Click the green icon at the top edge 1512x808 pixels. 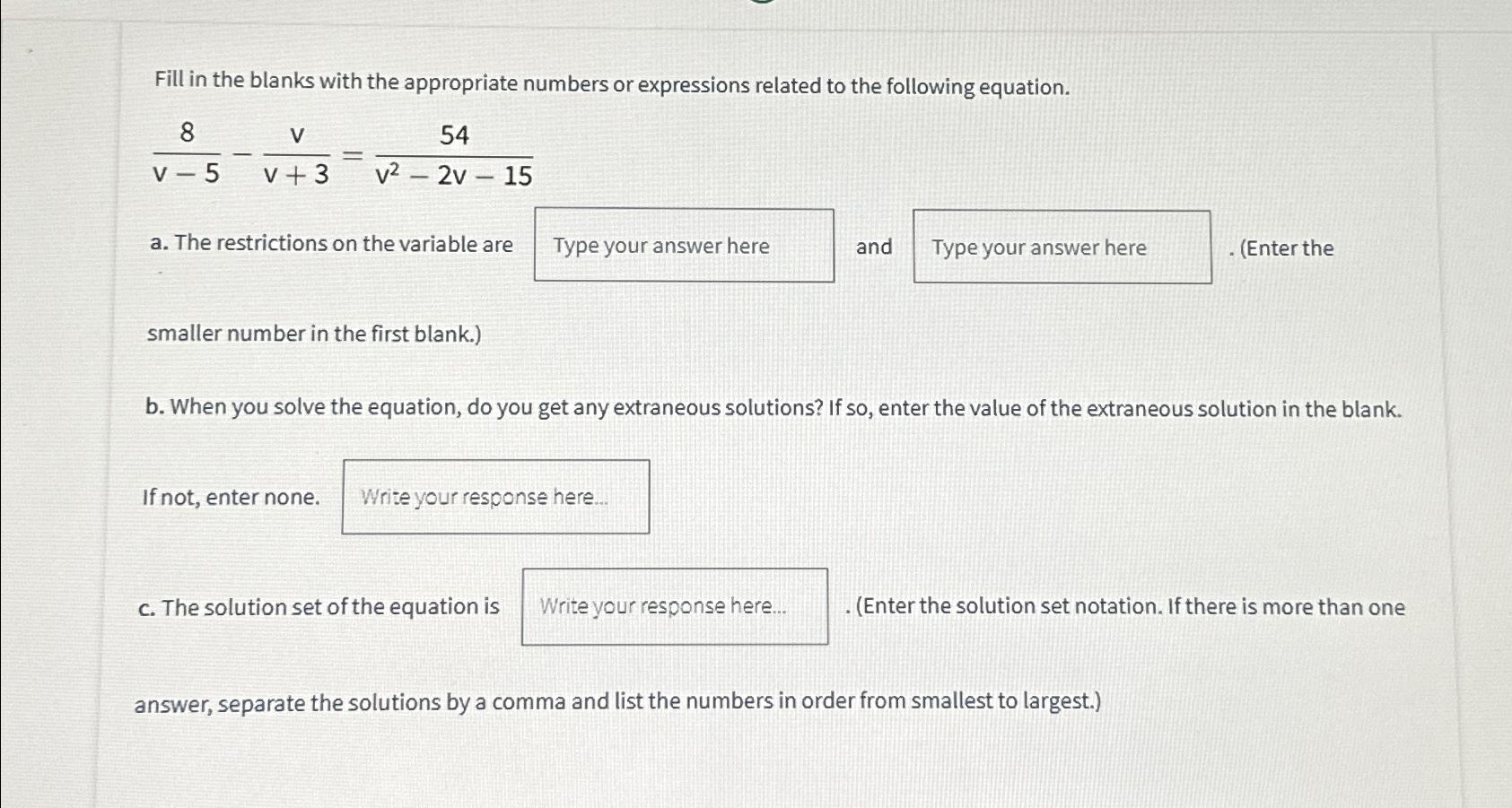point(761,4)
